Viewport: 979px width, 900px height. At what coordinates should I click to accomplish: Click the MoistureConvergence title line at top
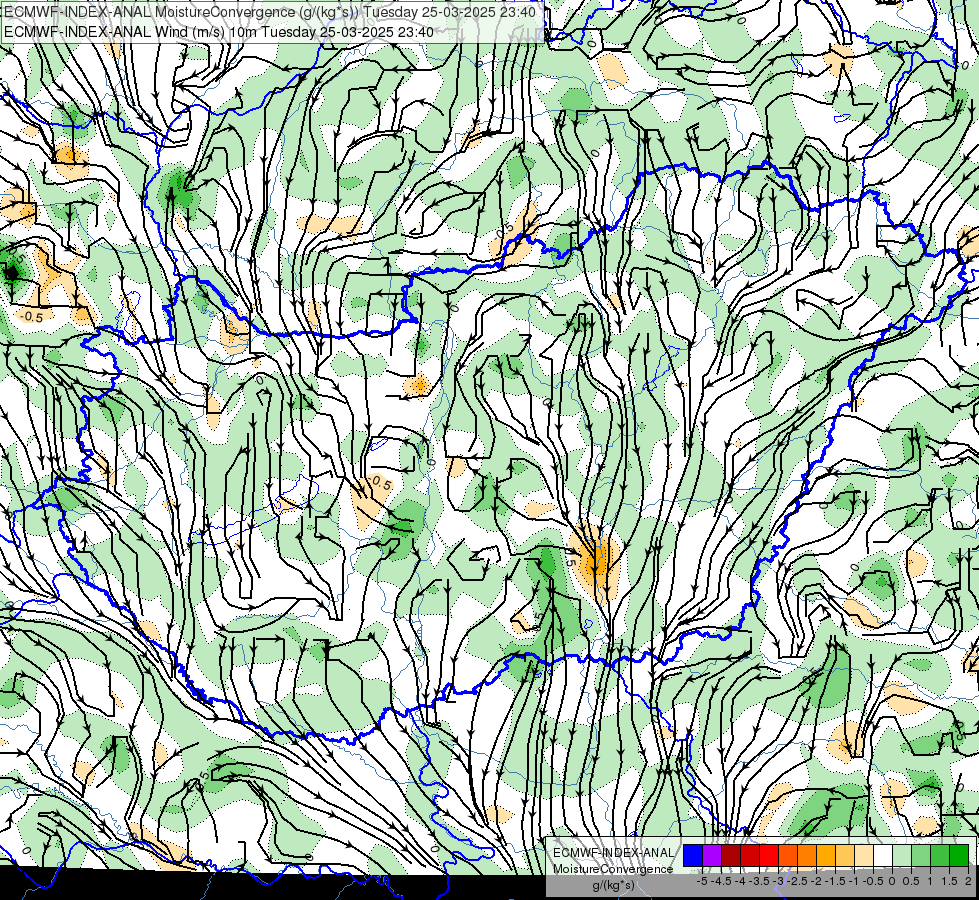pyautogui.click(x=270, y=12)
